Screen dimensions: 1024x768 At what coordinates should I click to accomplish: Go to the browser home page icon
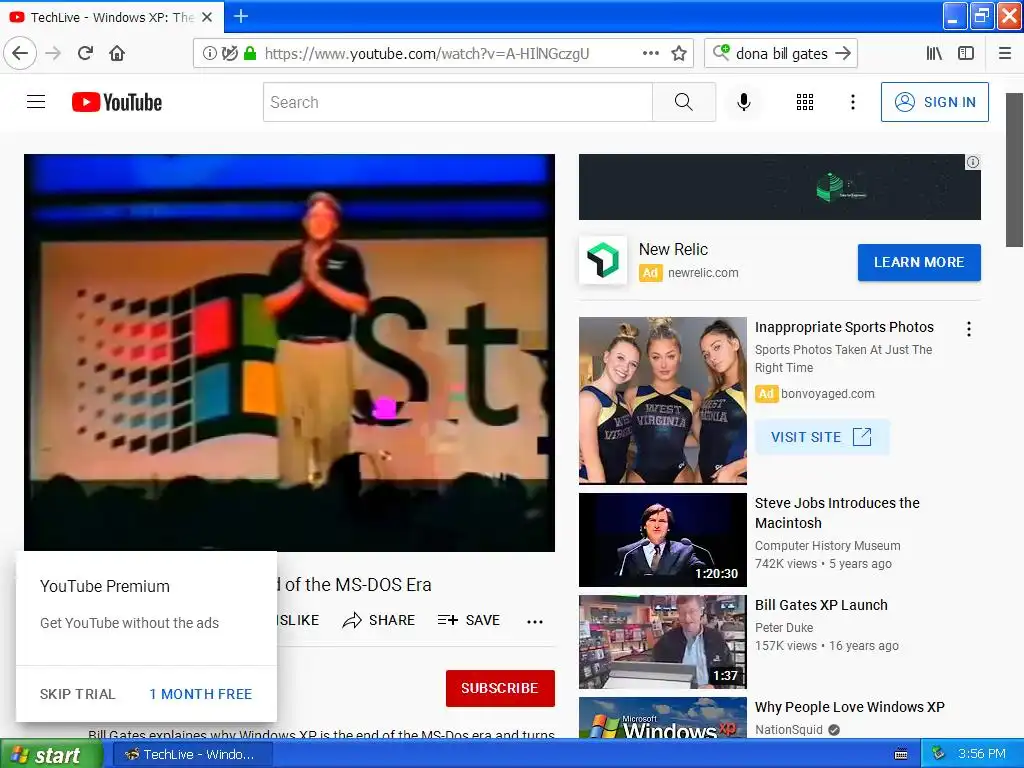(117, 53)
